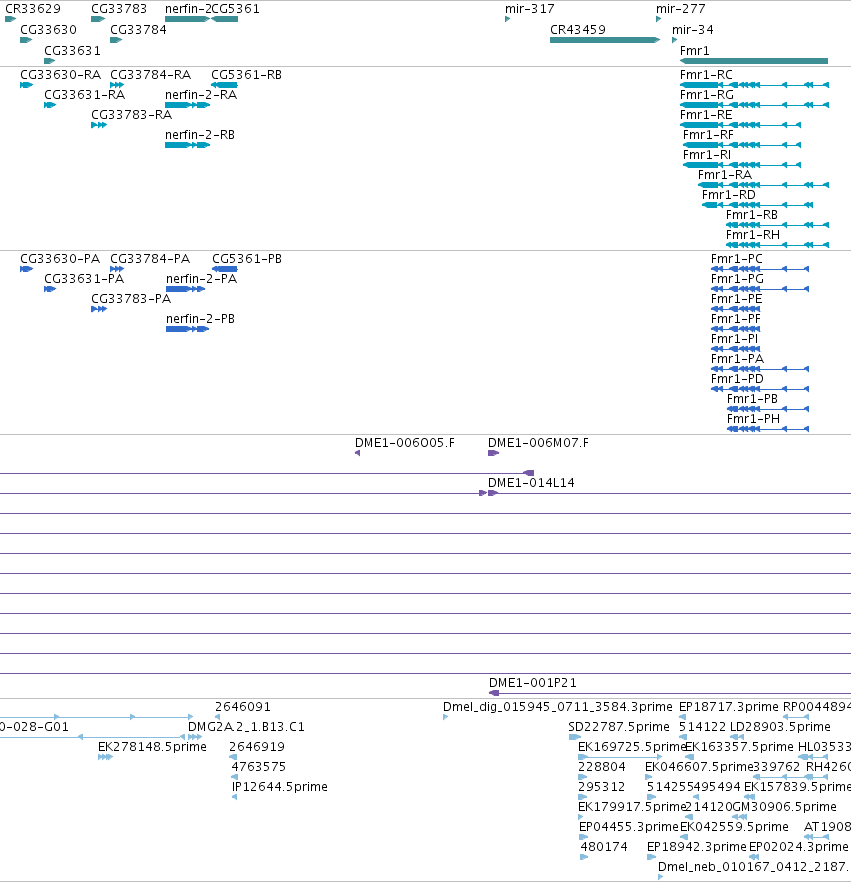The width and height of the screenshot is (851, 882).
Task: Select the Fmr1-RC transcript label
Action: pyautogui.click(x=706, y=75)
